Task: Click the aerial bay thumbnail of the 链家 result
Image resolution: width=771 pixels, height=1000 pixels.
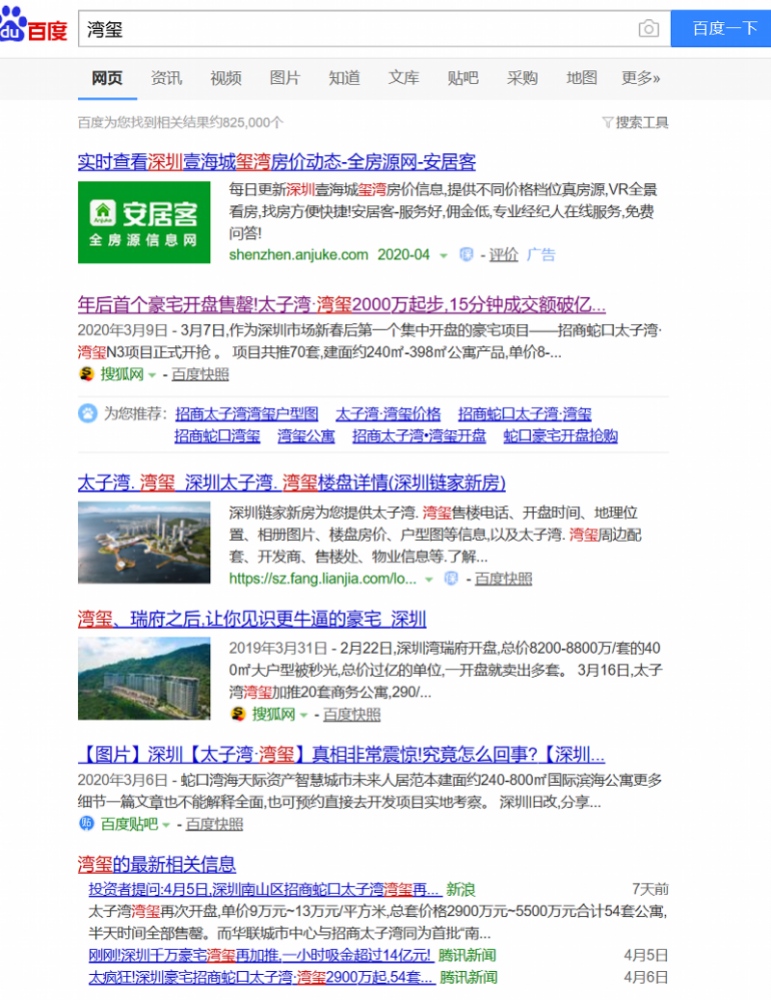Action: 144,543
